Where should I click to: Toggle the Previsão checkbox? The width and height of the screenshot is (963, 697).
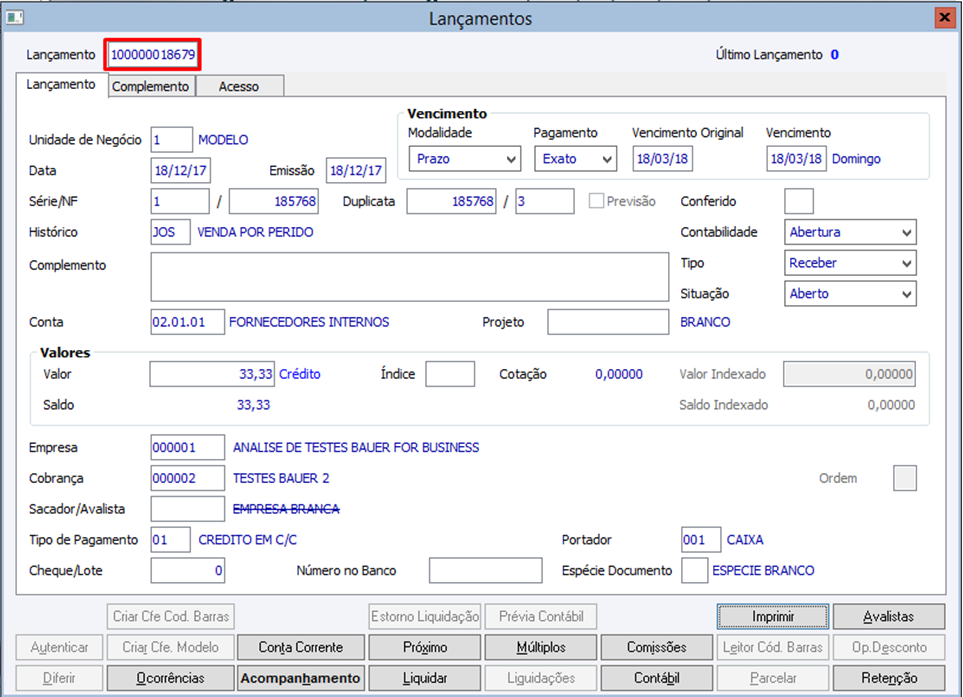(596, 201)
